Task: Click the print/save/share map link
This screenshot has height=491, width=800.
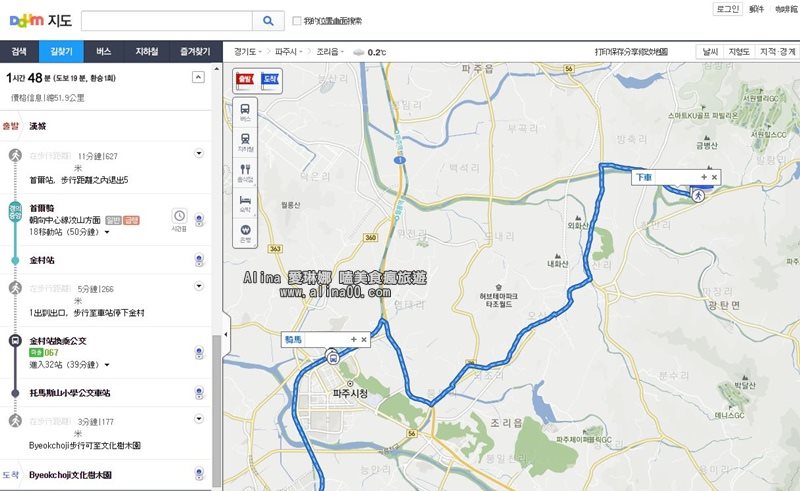Action: pos(631,52)
